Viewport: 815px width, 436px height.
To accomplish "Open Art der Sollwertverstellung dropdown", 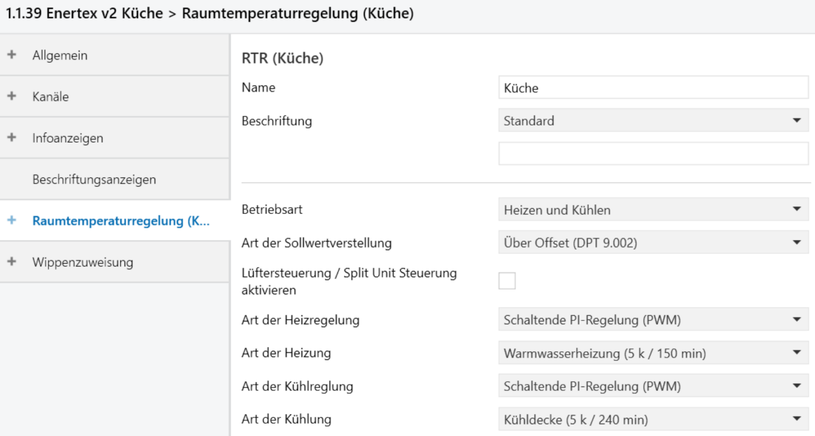I will coord(653,242).
